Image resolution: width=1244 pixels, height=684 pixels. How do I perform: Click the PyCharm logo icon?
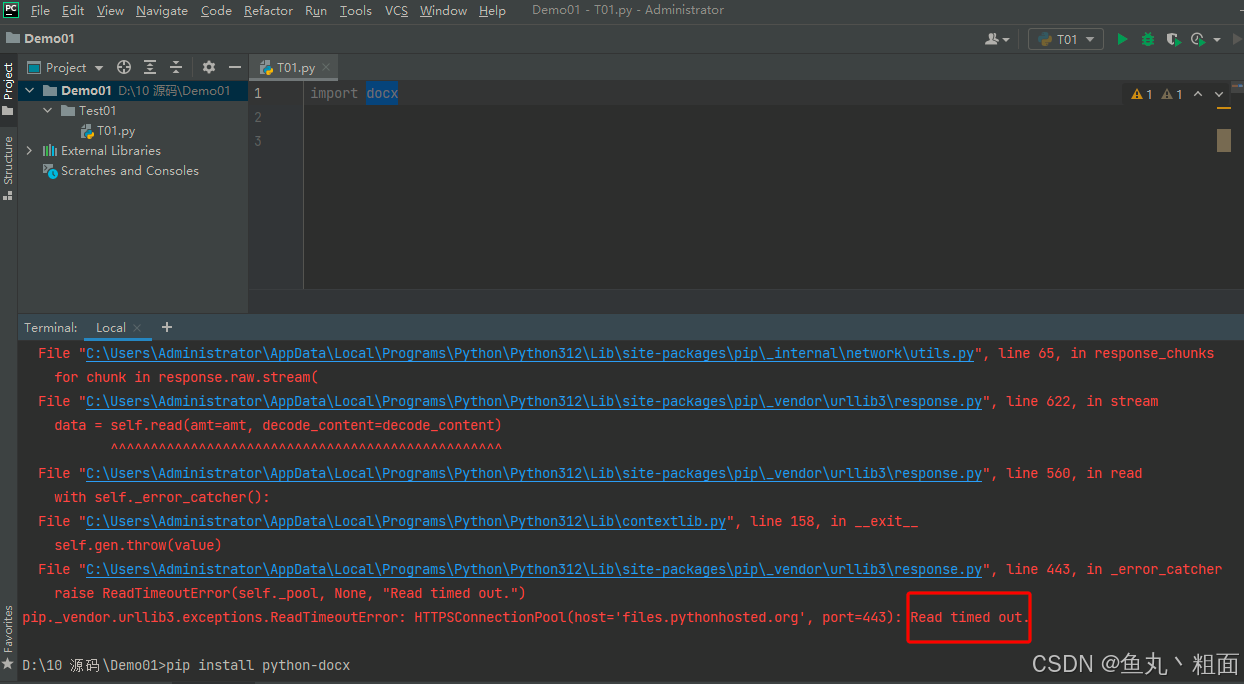pos(11,10)
